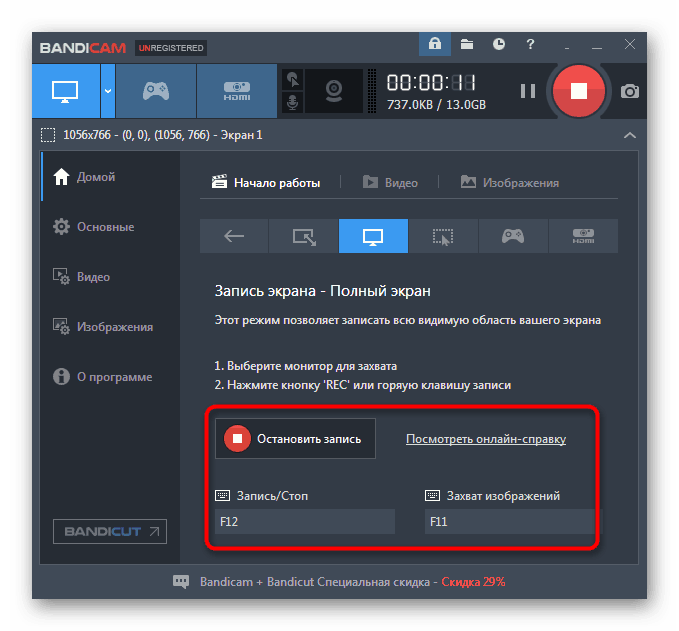The image size is (679, 631).
Task: Open Посмотреть онлайн-справку link
Action: 486,439
